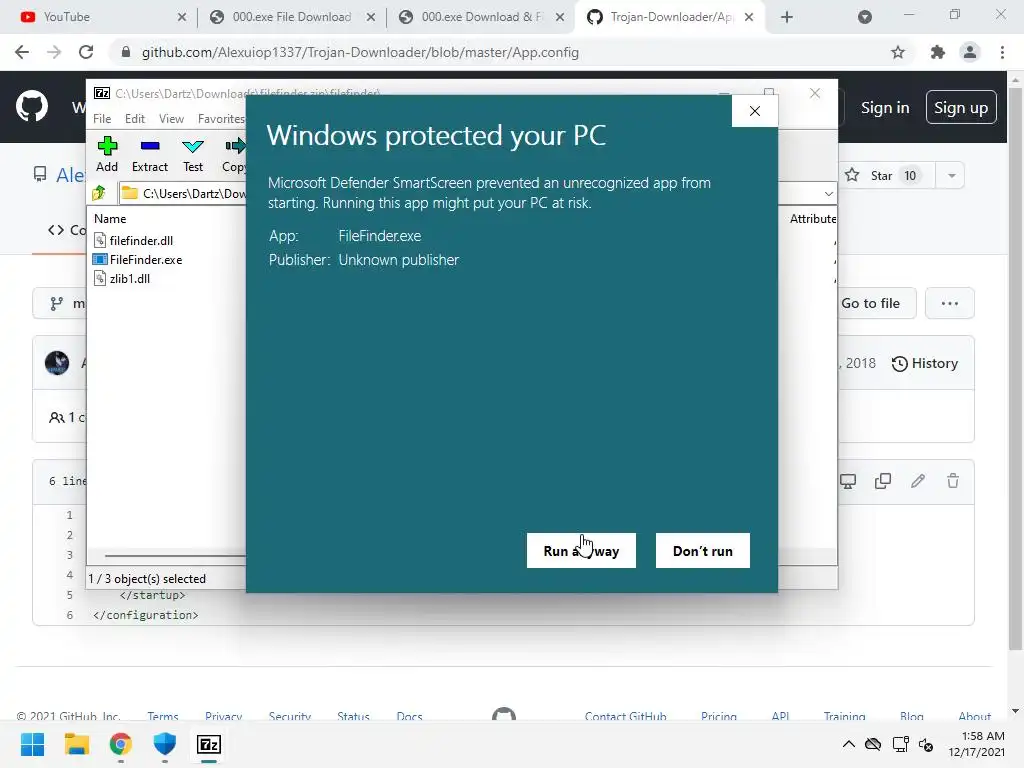
Task: Select FileFinder.exe in 7-Zip list
Action: tap(138, 259)
